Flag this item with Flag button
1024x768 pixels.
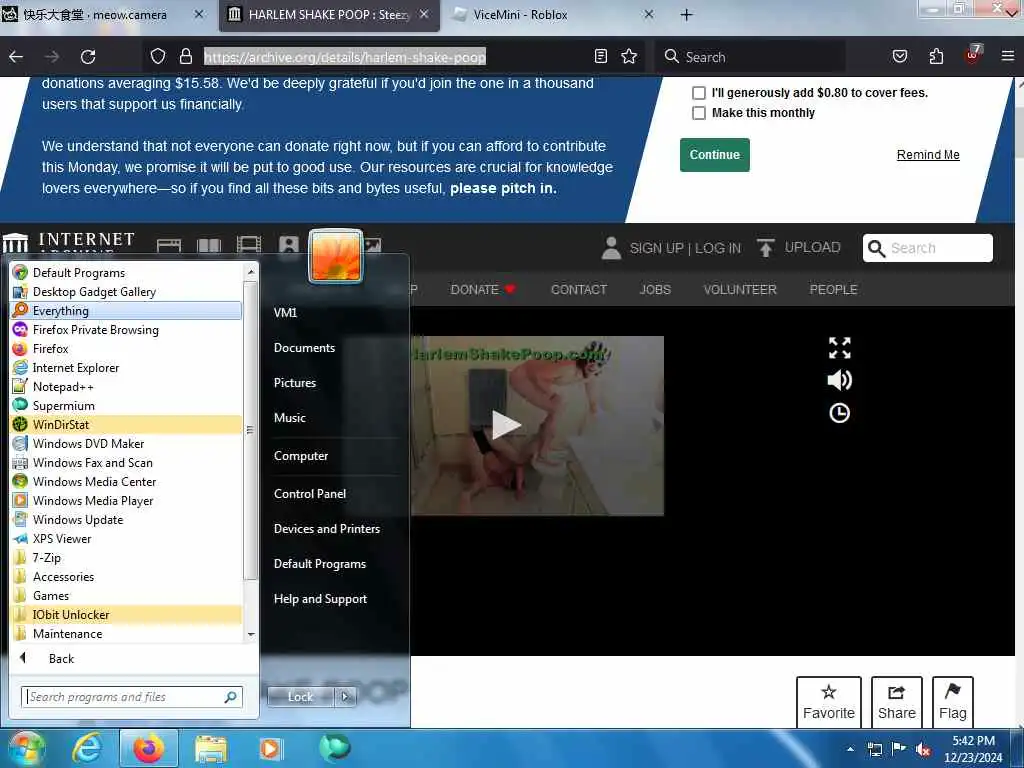tap(953, 702)
